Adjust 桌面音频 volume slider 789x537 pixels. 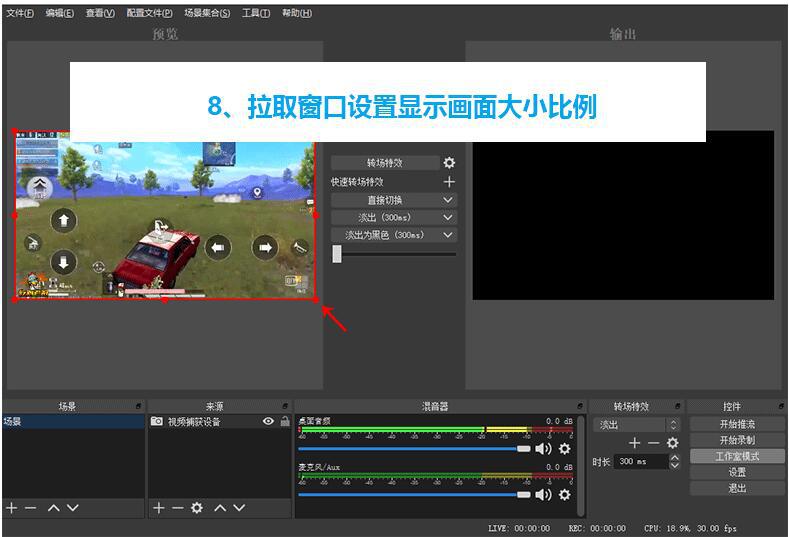point(414,448)
